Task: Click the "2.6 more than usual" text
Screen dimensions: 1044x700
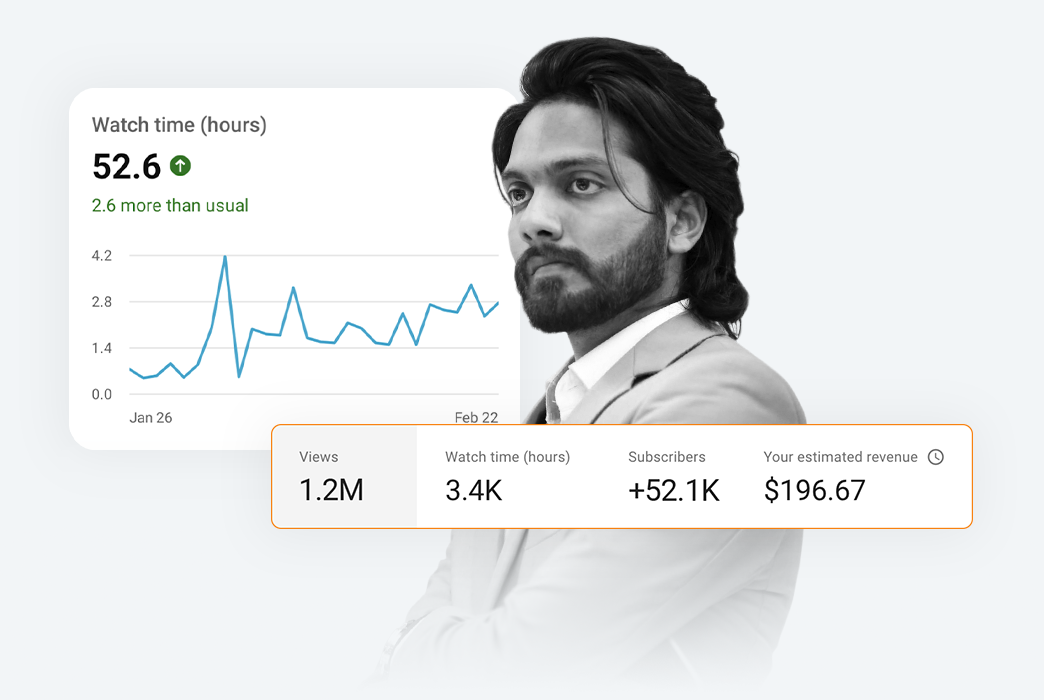Action: click(x=170, y=206)
